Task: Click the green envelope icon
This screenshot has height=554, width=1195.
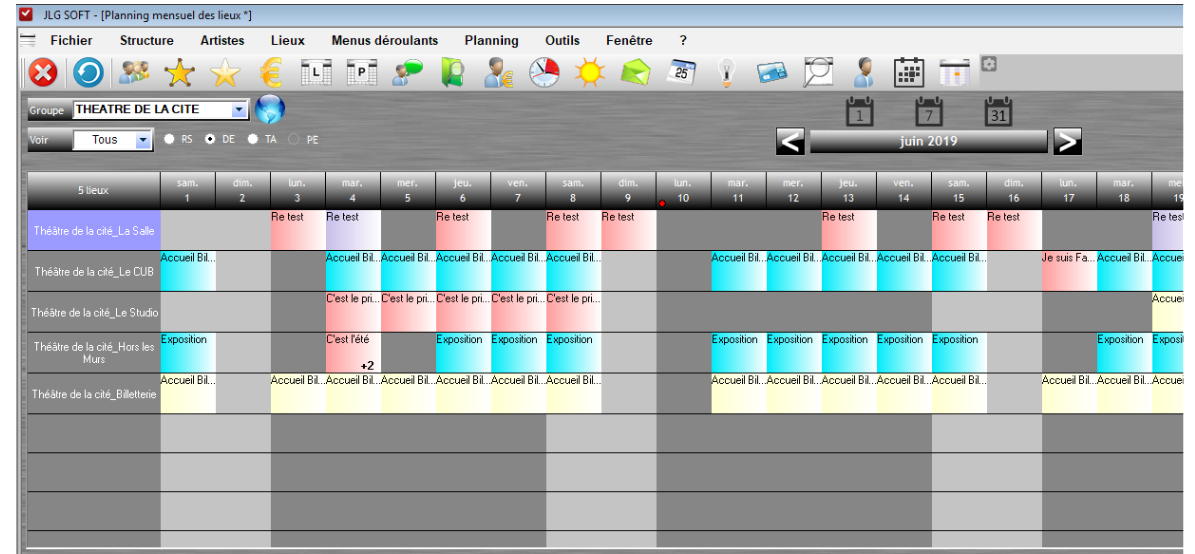Action: click(x=635, y=73)
